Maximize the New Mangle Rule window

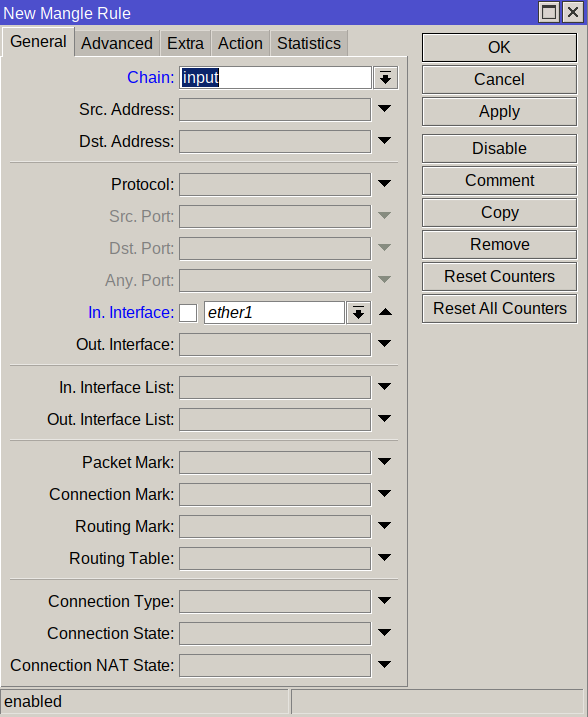click(549, 12)
